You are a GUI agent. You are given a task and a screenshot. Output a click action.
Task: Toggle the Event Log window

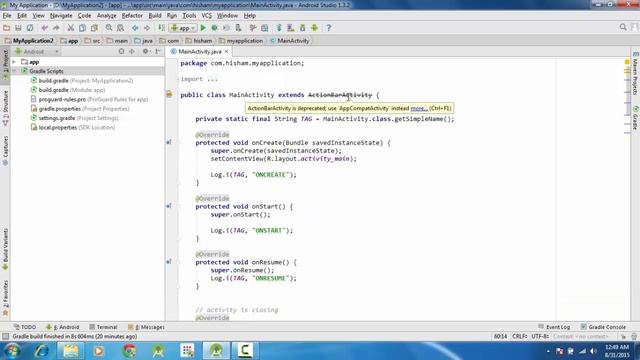[x=554, y=327]
